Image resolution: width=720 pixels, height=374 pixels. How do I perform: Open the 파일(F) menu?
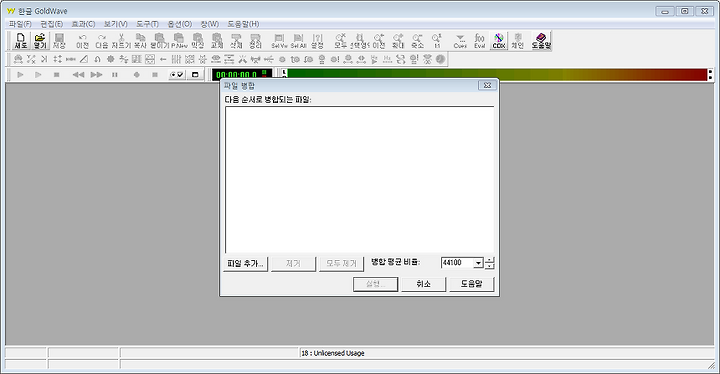(20, 24)
